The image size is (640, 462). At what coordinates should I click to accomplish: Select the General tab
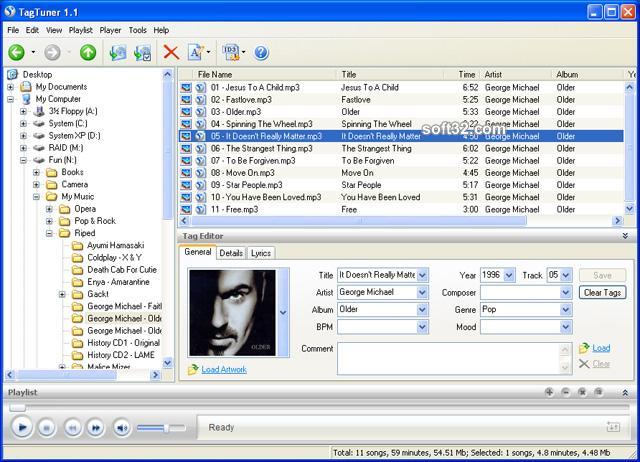[x=198, y=252]
